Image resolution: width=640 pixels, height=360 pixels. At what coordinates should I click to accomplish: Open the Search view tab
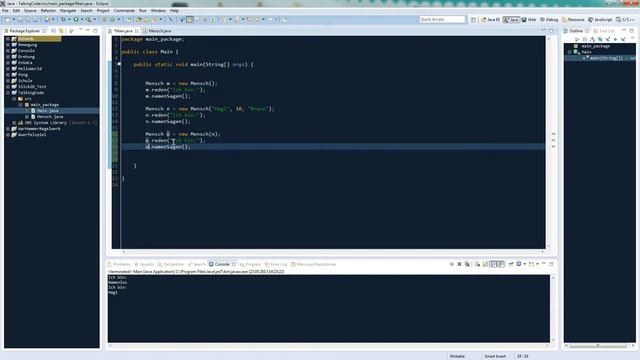[196, 264]
